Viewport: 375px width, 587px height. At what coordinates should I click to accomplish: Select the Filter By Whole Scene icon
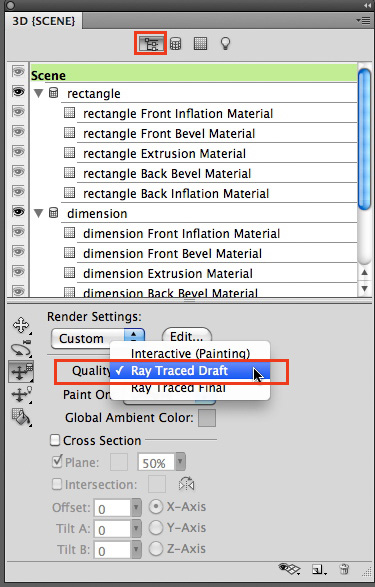coord(151,44)
